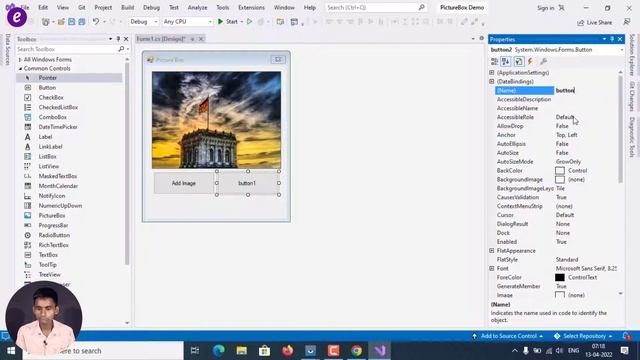Expand the FlatAppearance property
Viewport: 640px width, 360px height.
click(492, 251)
